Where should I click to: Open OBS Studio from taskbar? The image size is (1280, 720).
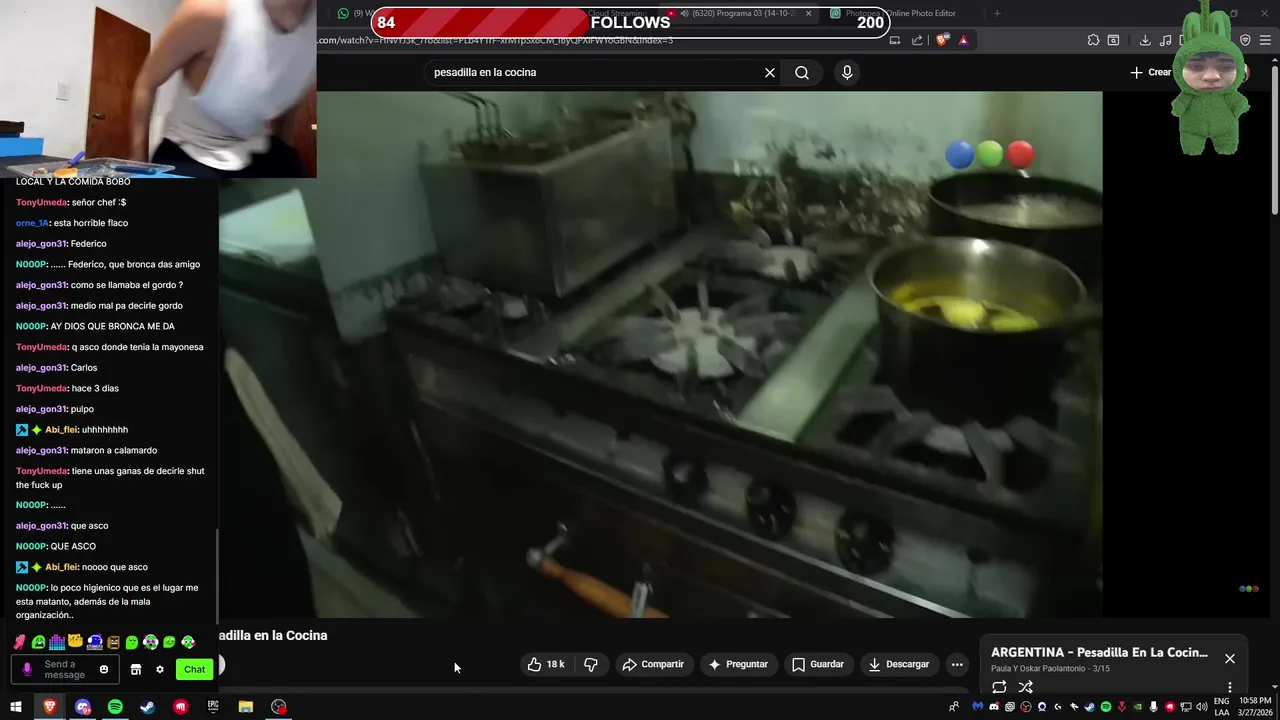279,707
